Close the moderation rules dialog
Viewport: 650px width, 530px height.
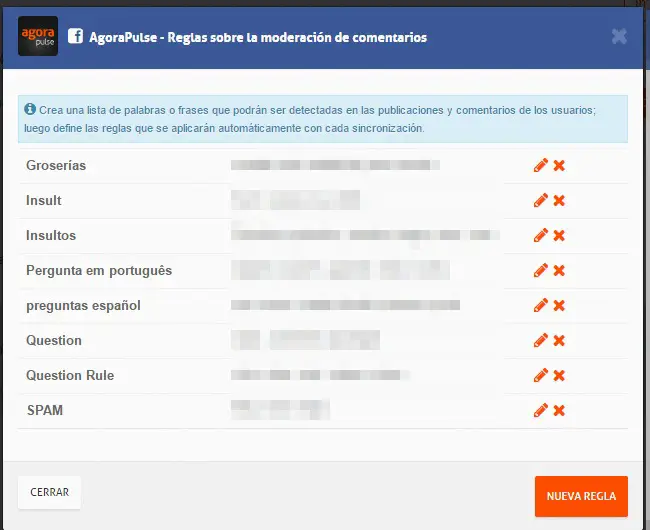point(619,37)
